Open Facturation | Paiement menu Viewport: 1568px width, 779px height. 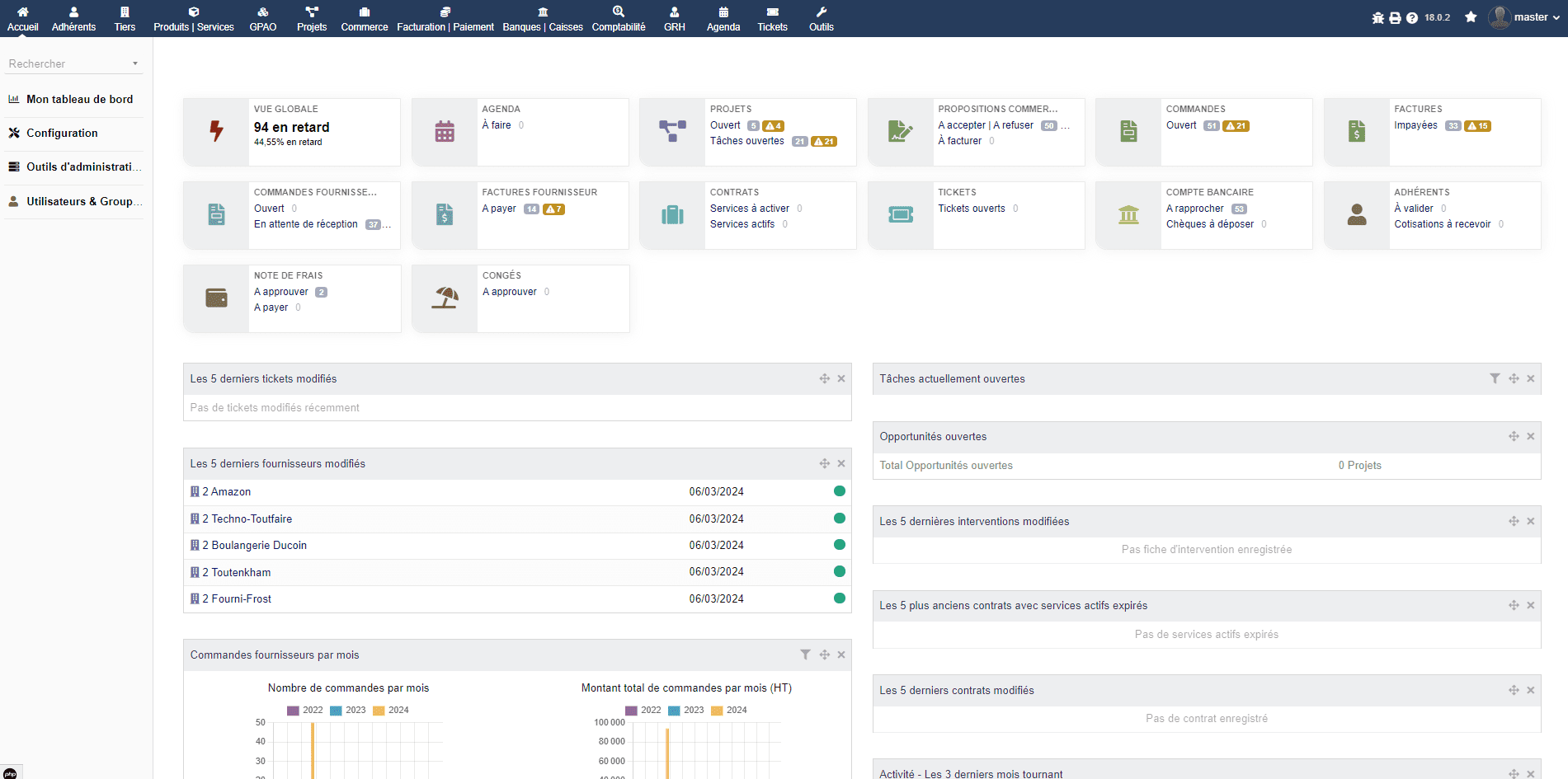pyautogui.click(x=445, y=19)
